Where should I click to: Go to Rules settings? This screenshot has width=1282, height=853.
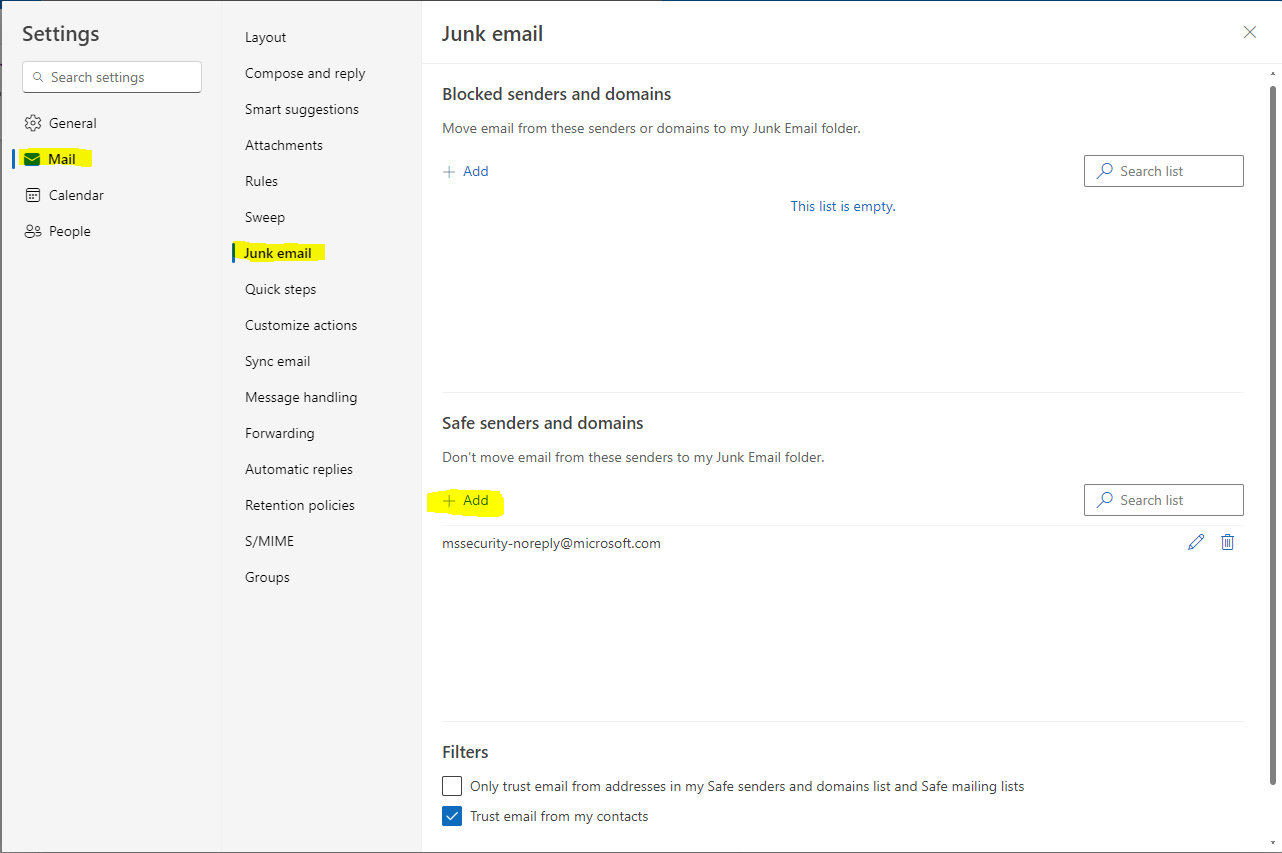(x=262, y=181)
